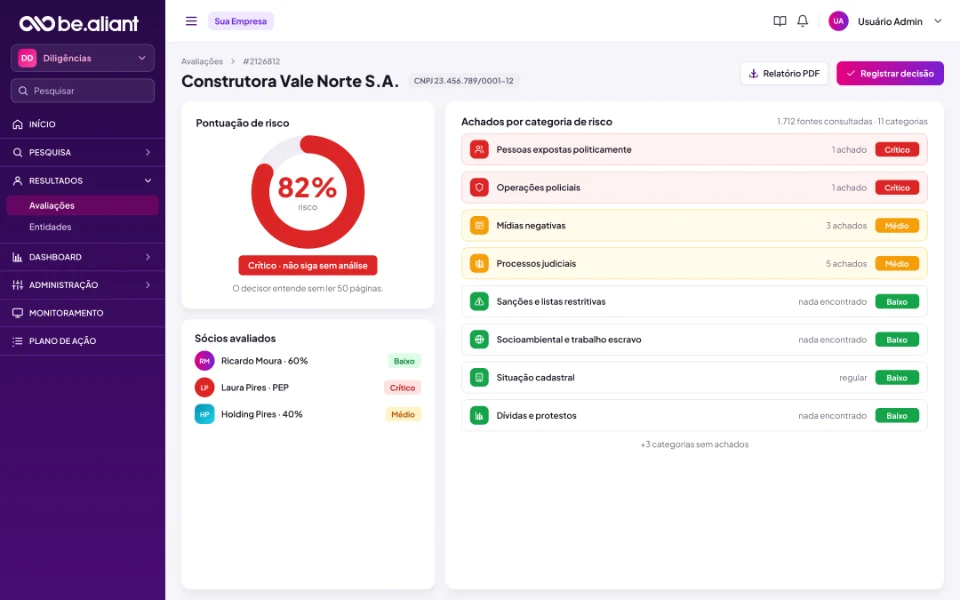Click the Pesquisa magnifier icon in sidebar
This screenshot has width=960, height=600.
coord(18,152)
